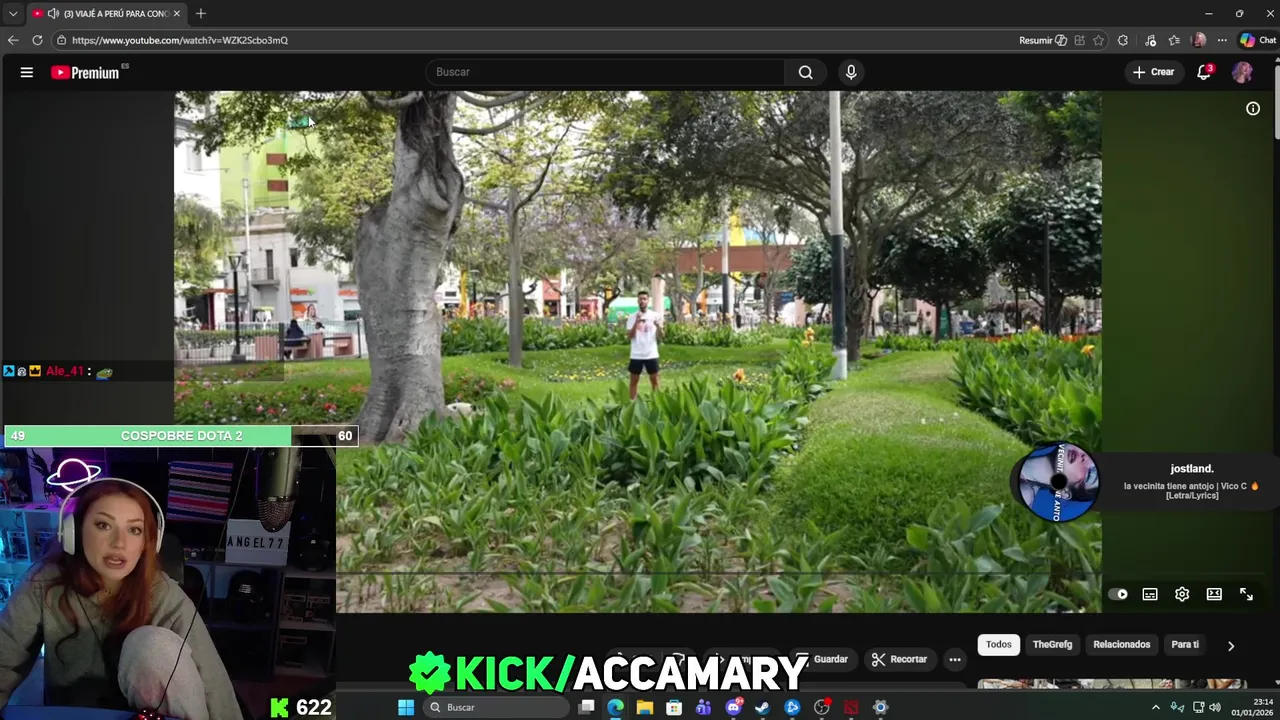Click Resumir in the address bar

(1041, 40)
